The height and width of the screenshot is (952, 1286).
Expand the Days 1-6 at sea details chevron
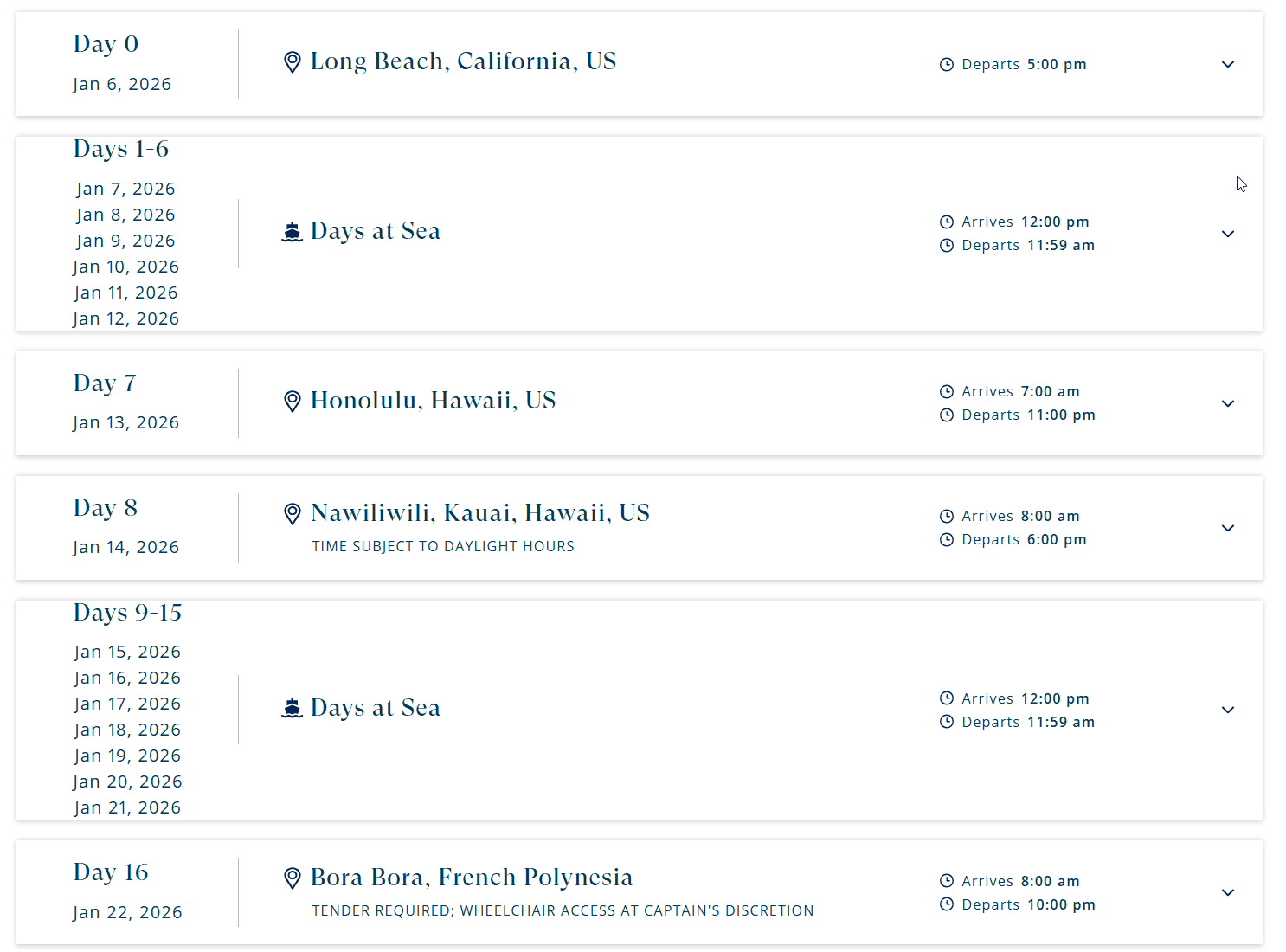tap(1228, 234)
